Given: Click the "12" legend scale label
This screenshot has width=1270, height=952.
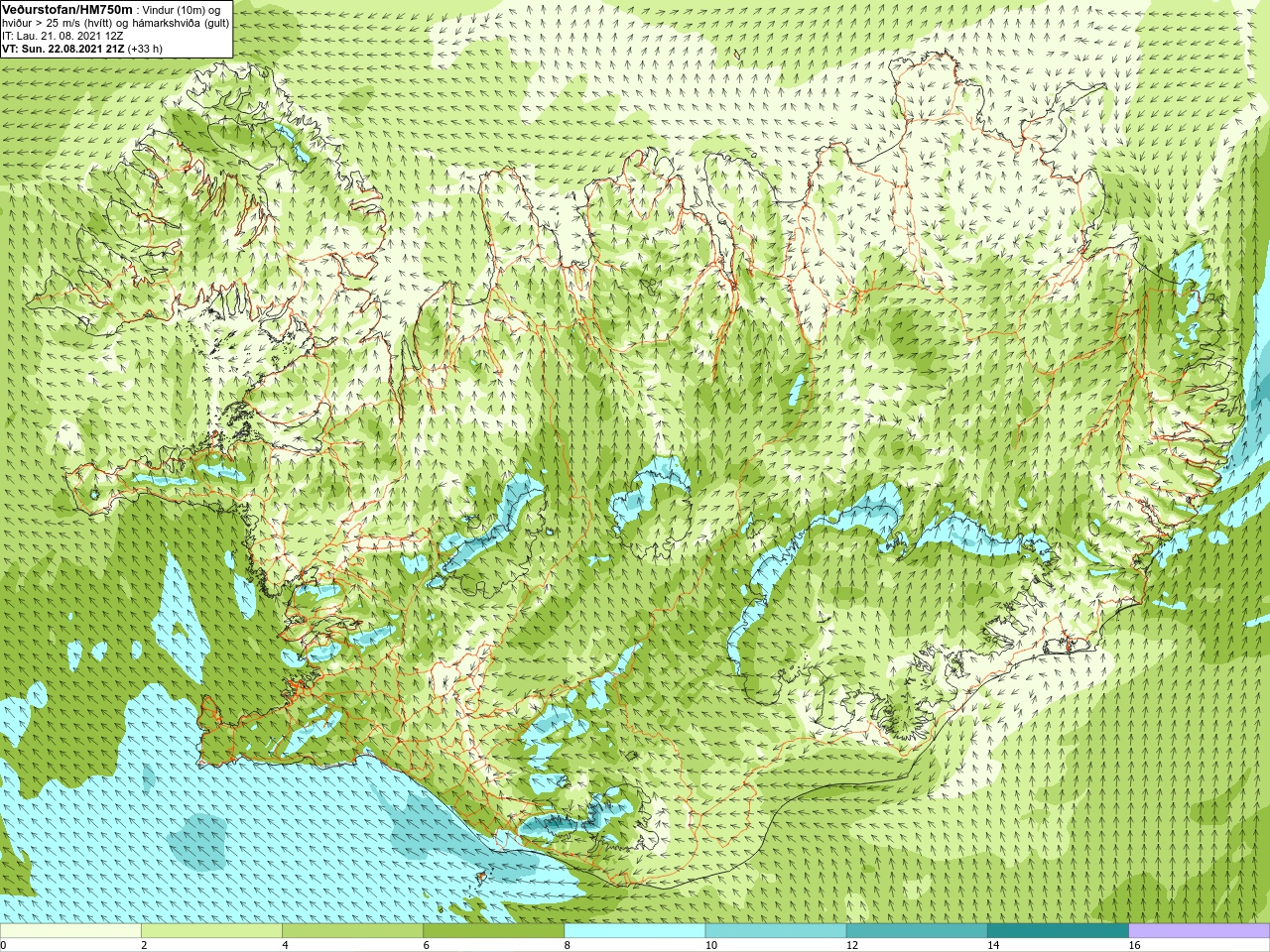Looking at the screenshot, I should pyautogui.click(x=852, y=946).
